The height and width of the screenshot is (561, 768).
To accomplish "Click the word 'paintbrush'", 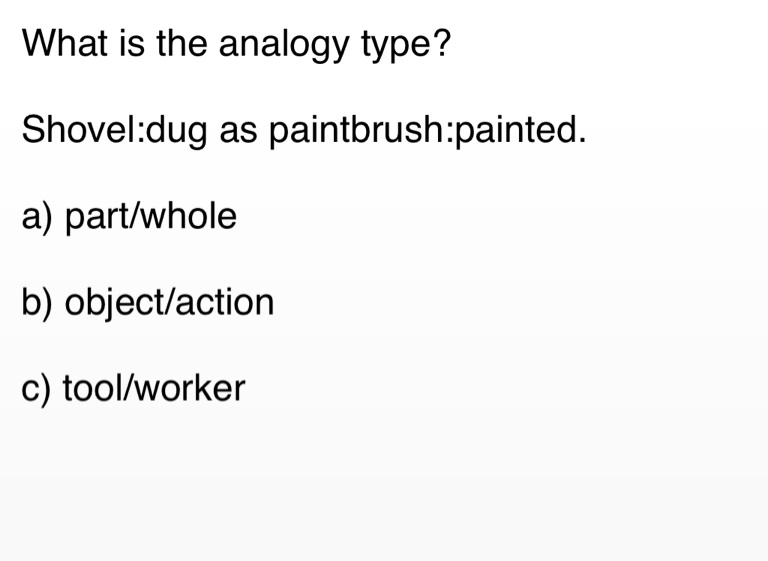I will 361,131.
